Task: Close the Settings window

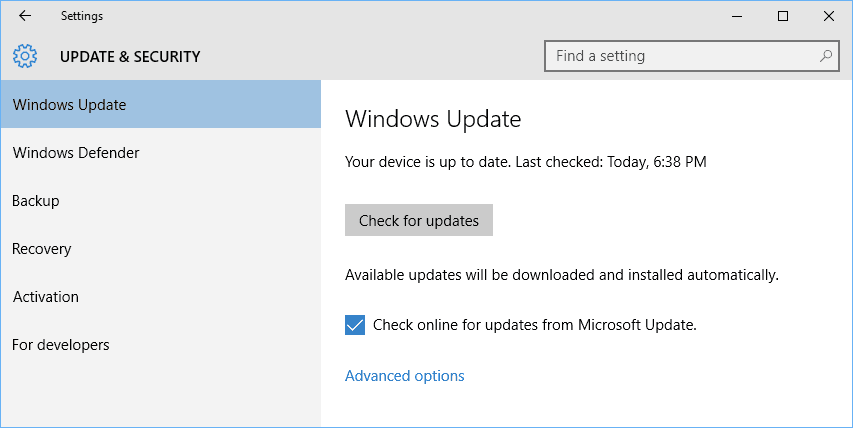Action: (829, 16)
